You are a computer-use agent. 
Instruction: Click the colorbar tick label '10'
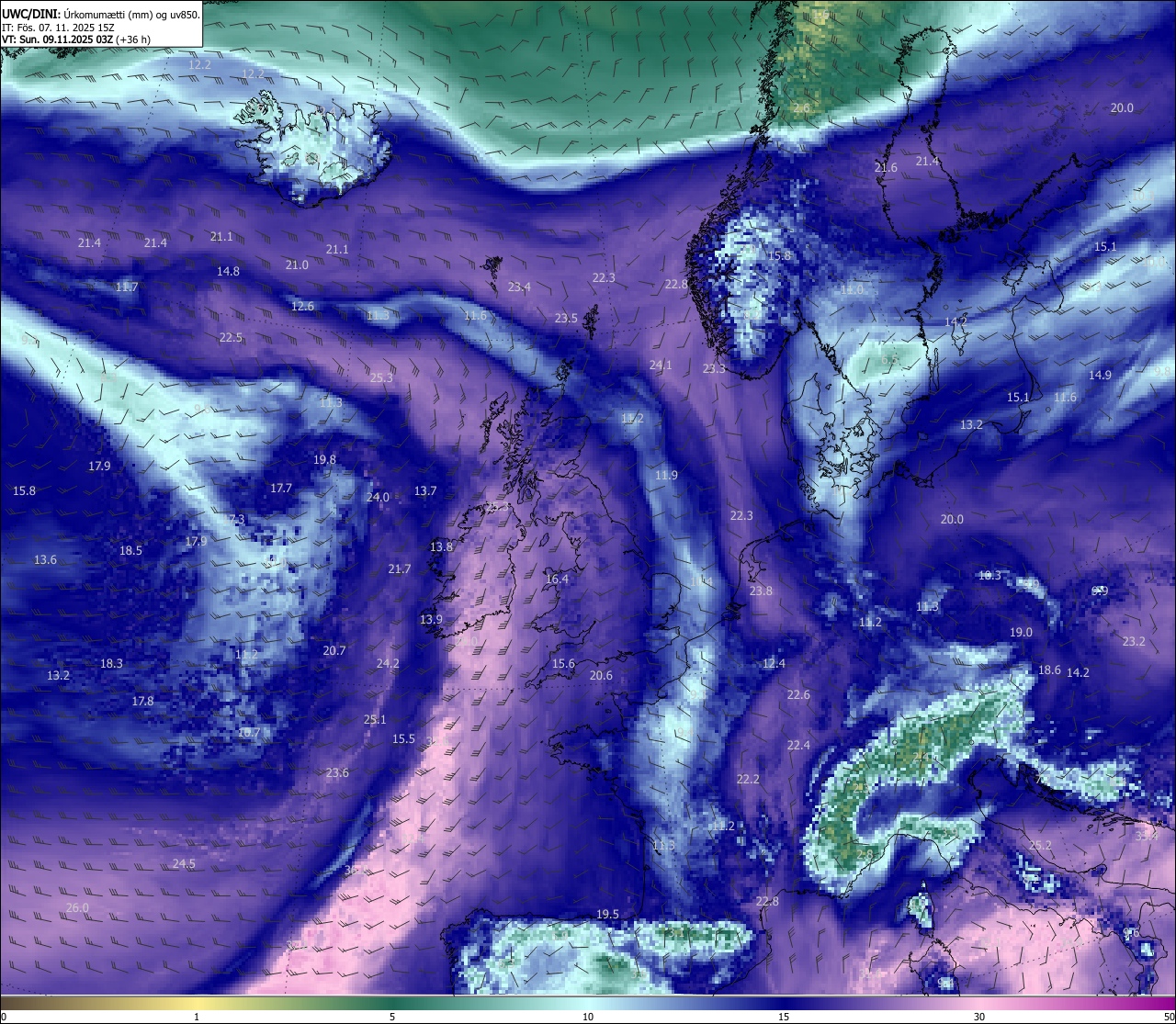click(588, 1017)
